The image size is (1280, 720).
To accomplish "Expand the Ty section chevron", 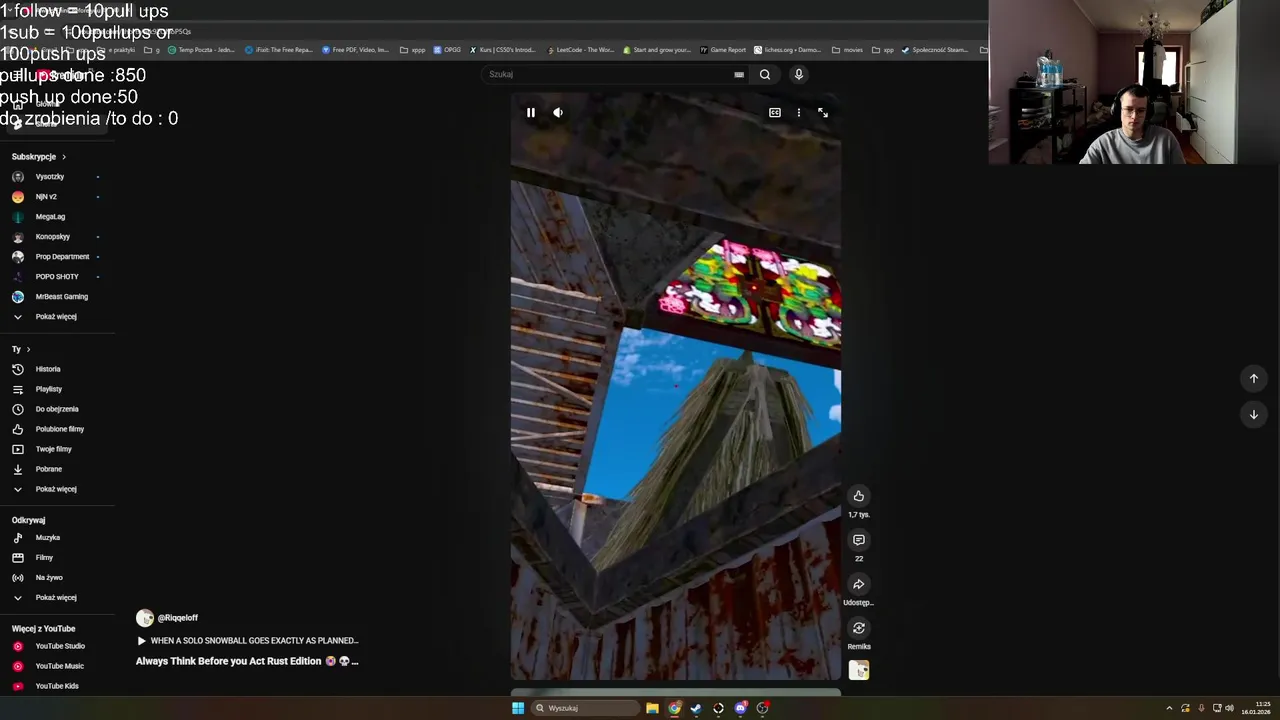I will (28, 349).
